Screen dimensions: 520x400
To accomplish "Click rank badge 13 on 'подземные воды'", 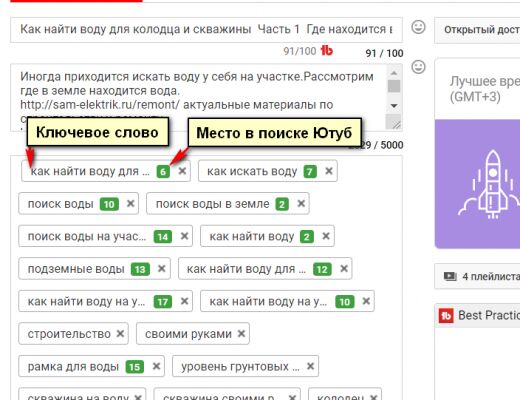I will point(140,269).
